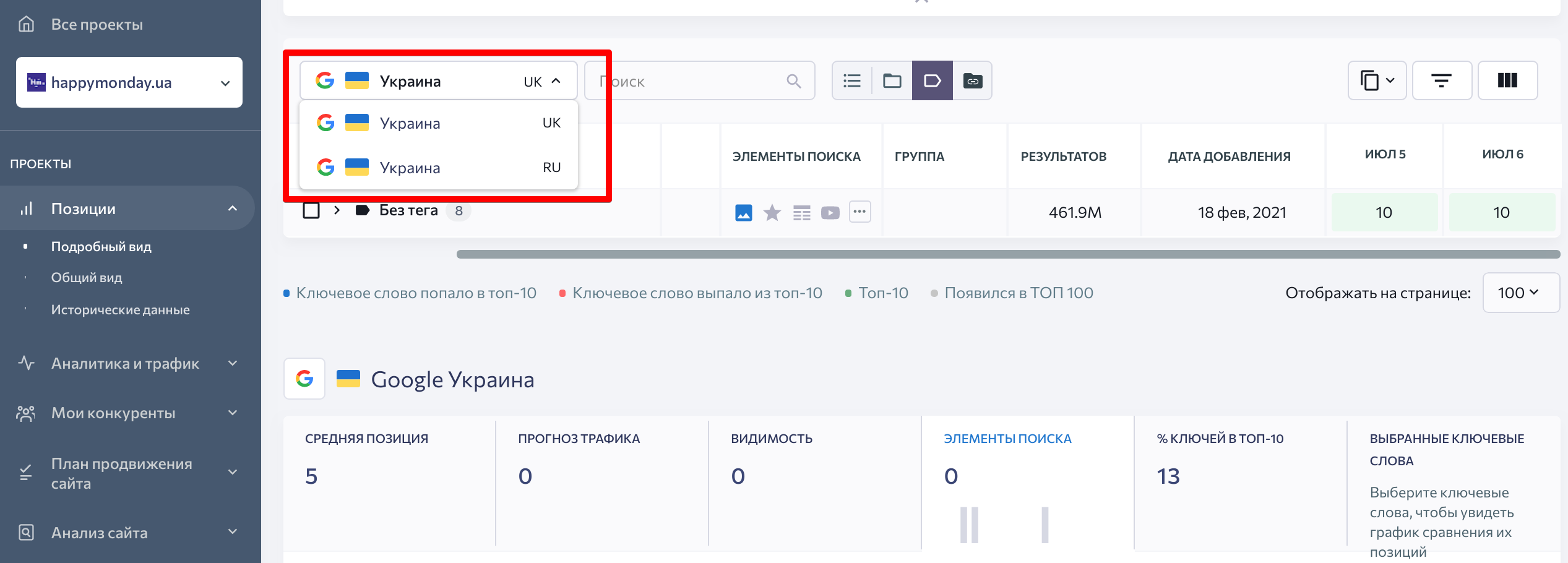Click the 18 фев, 2021 date cell
This screenshot has width=1568, height=563.
pos(1242,212)
